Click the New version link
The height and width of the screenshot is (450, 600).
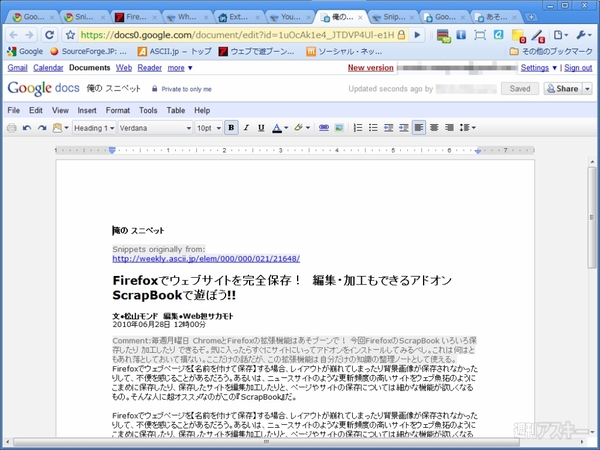[x=370, y=68]
